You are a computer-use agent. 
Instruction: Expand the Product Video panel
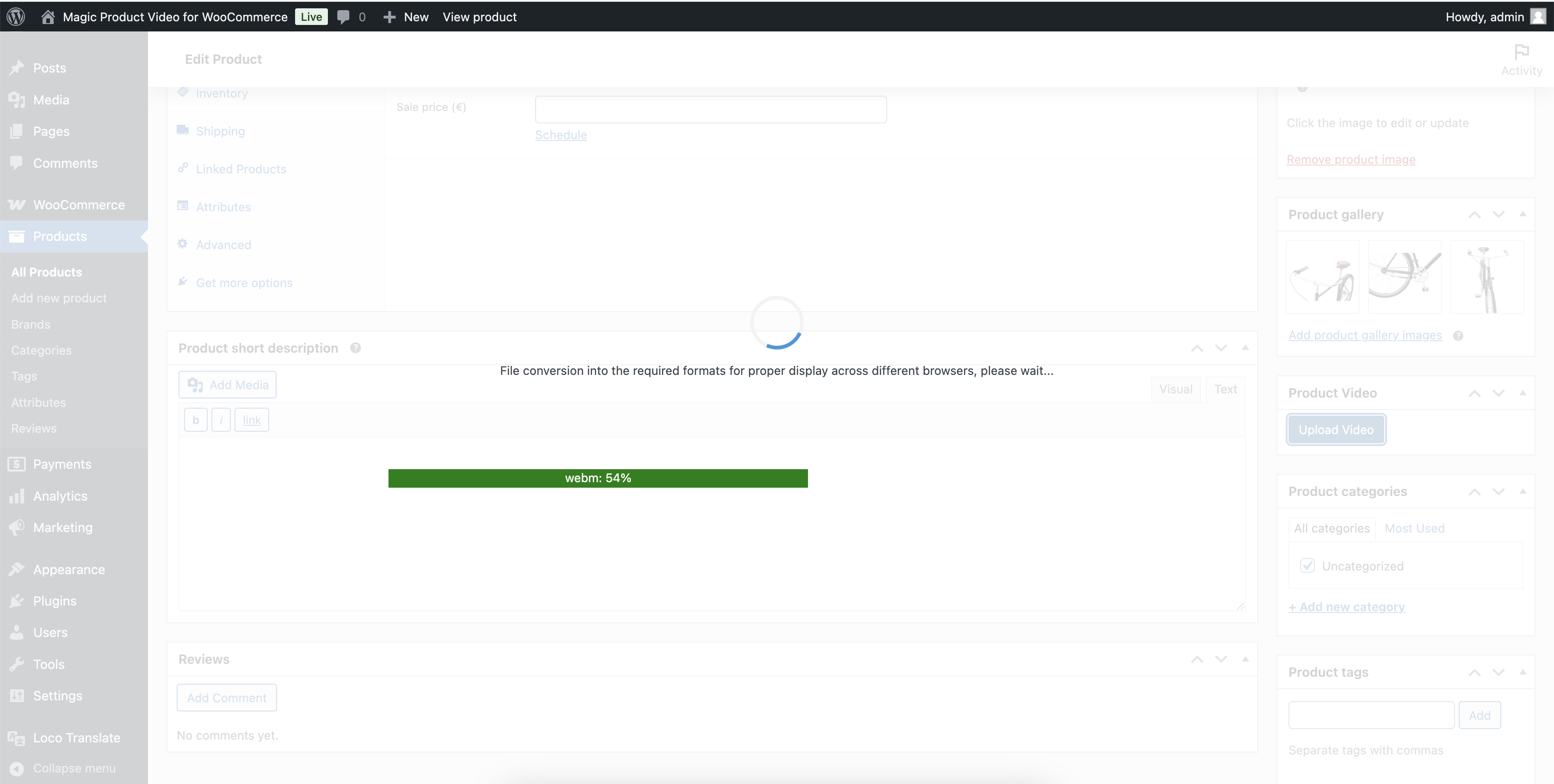pos(1523,392)
